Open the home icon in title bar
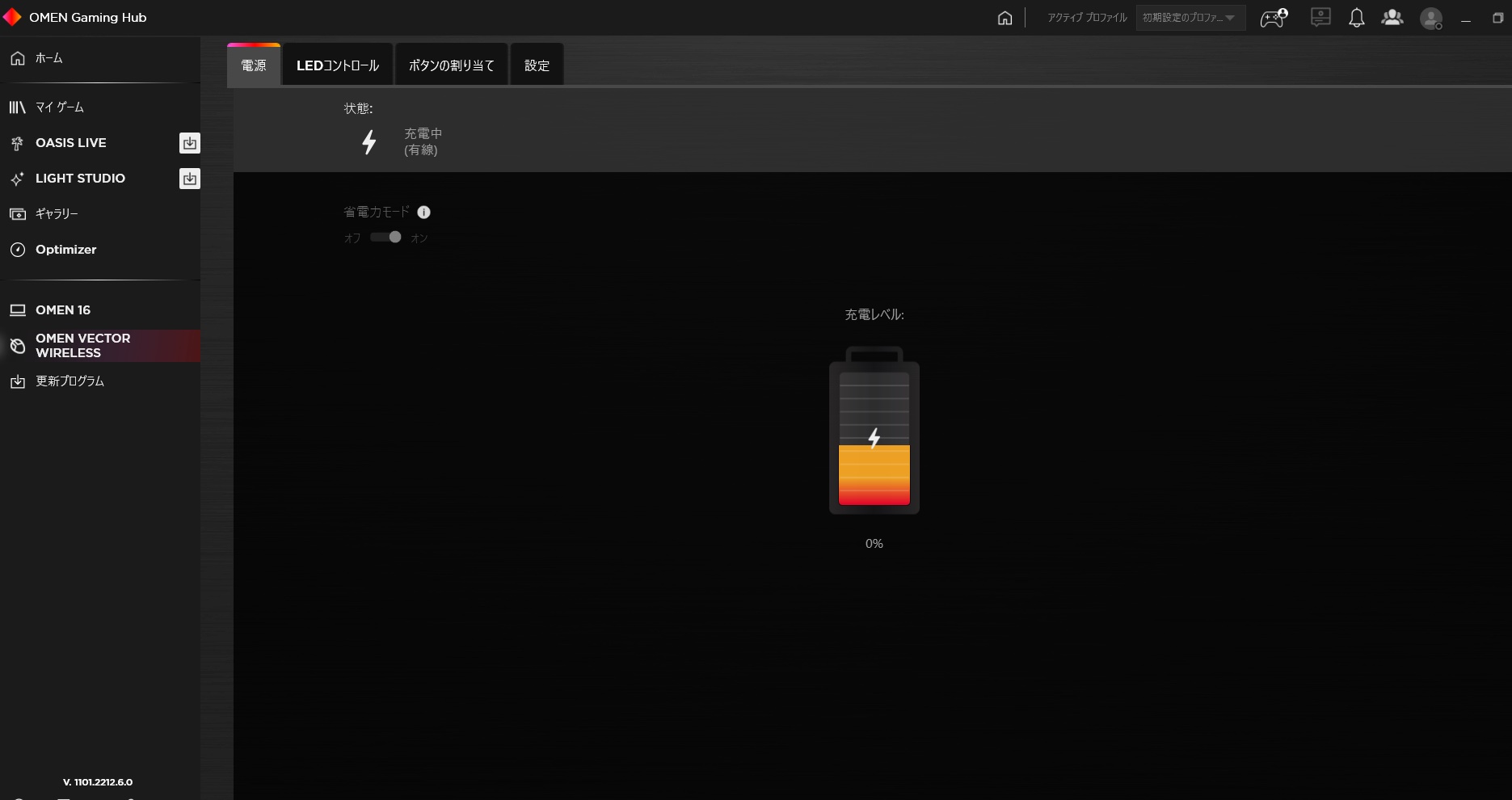 pos(1004,18)
